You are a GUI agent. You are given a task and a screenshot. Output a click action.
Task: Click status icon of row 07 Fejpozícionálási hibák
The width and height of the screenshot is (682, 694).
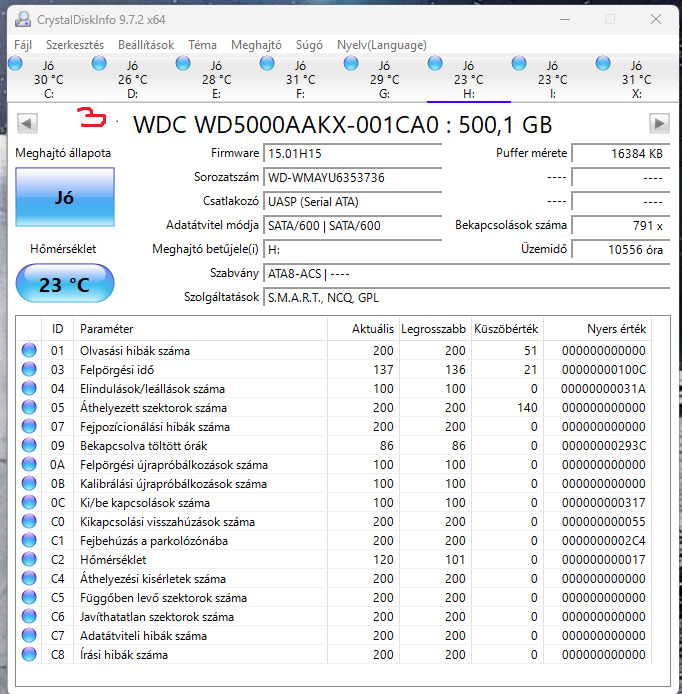click(x=29, y=426)
